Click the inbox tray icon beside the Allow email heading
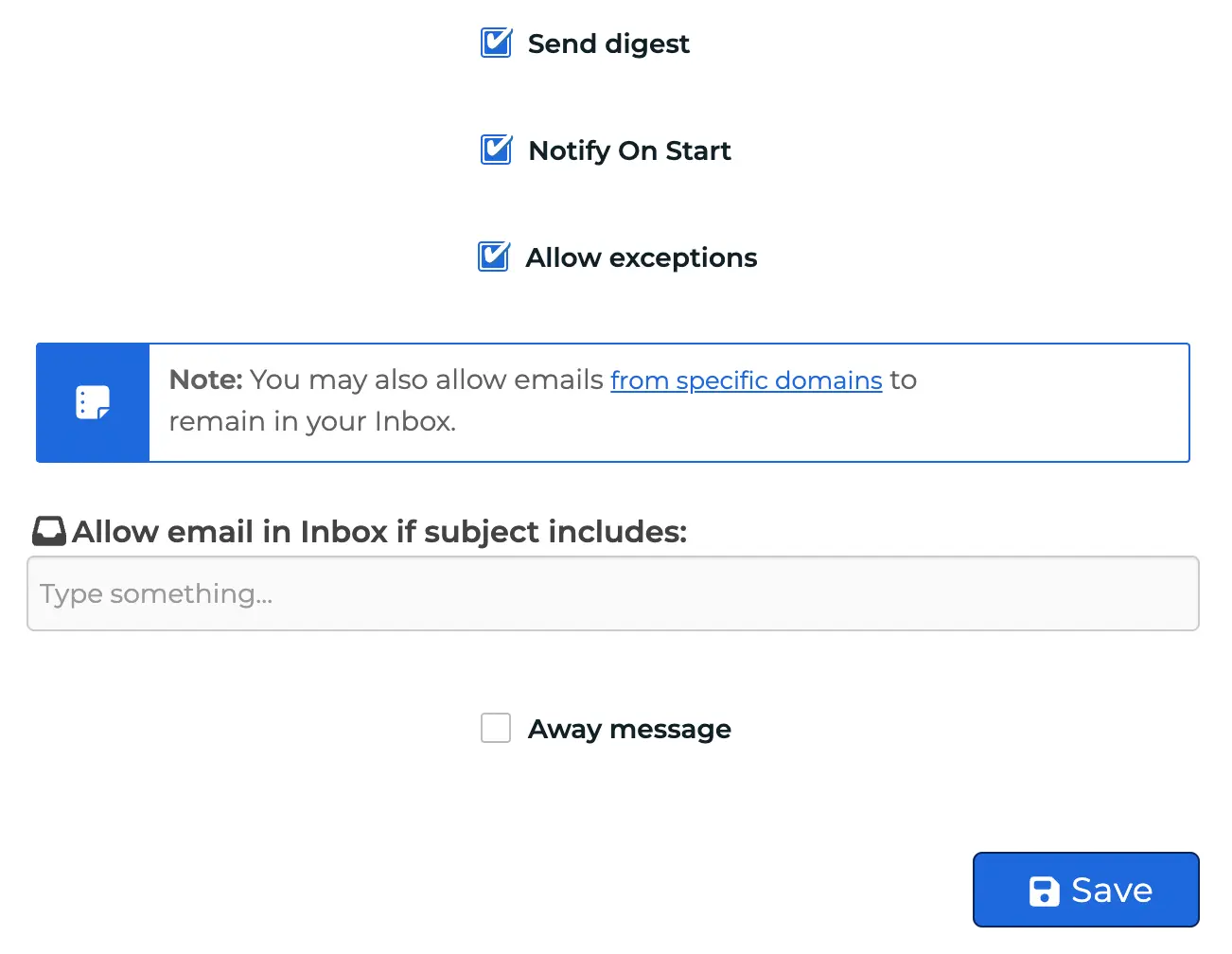 (x=49, y=531)
